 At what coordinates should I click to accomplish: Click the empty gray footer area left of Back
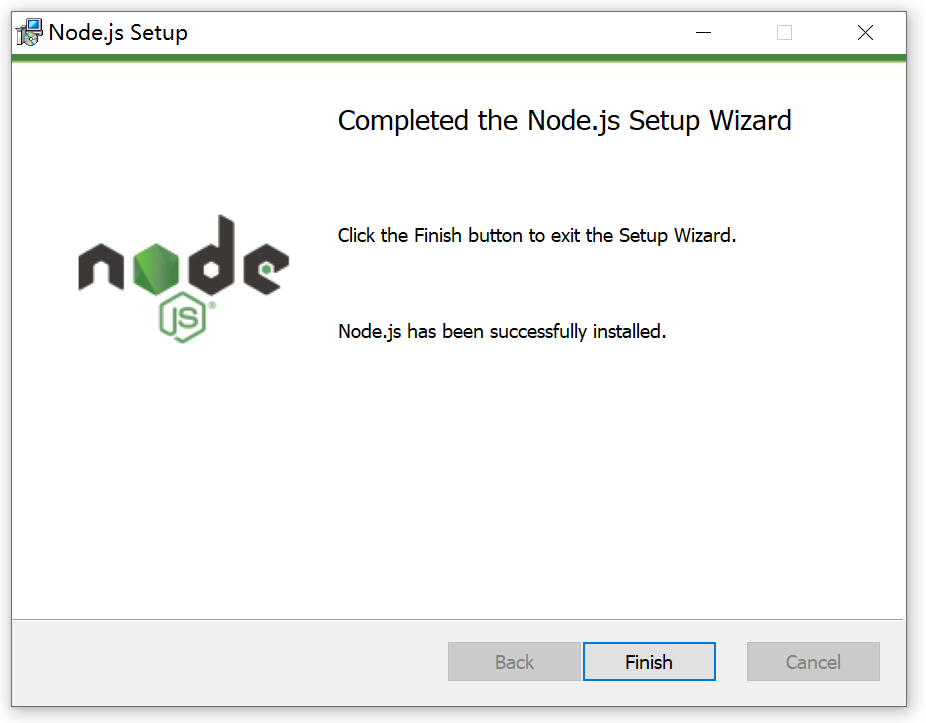pos(229,662)
